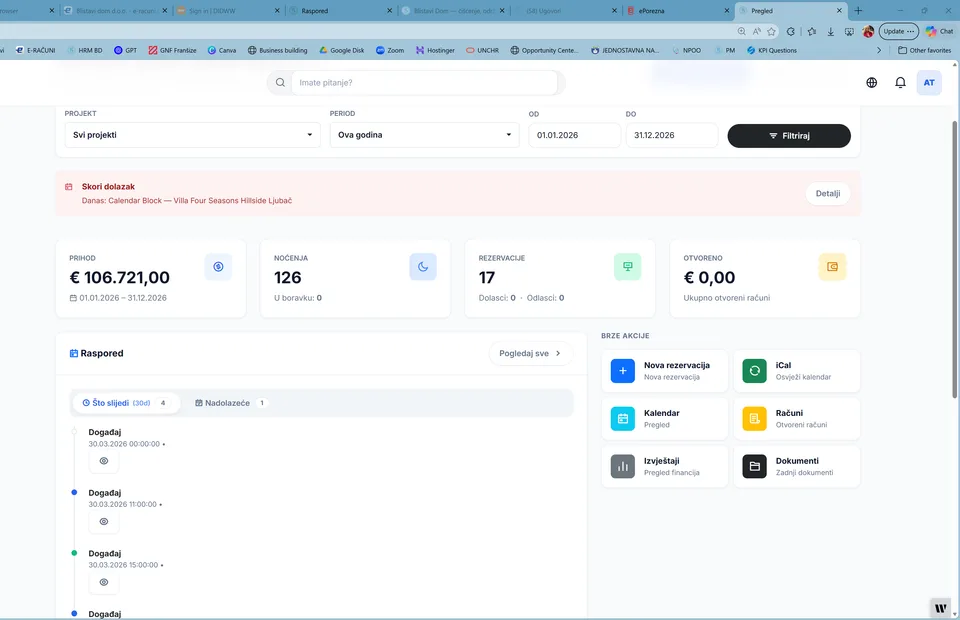Open the Izvještaji bar chart icon
This screenshot has height=620, width=960.
622,466
